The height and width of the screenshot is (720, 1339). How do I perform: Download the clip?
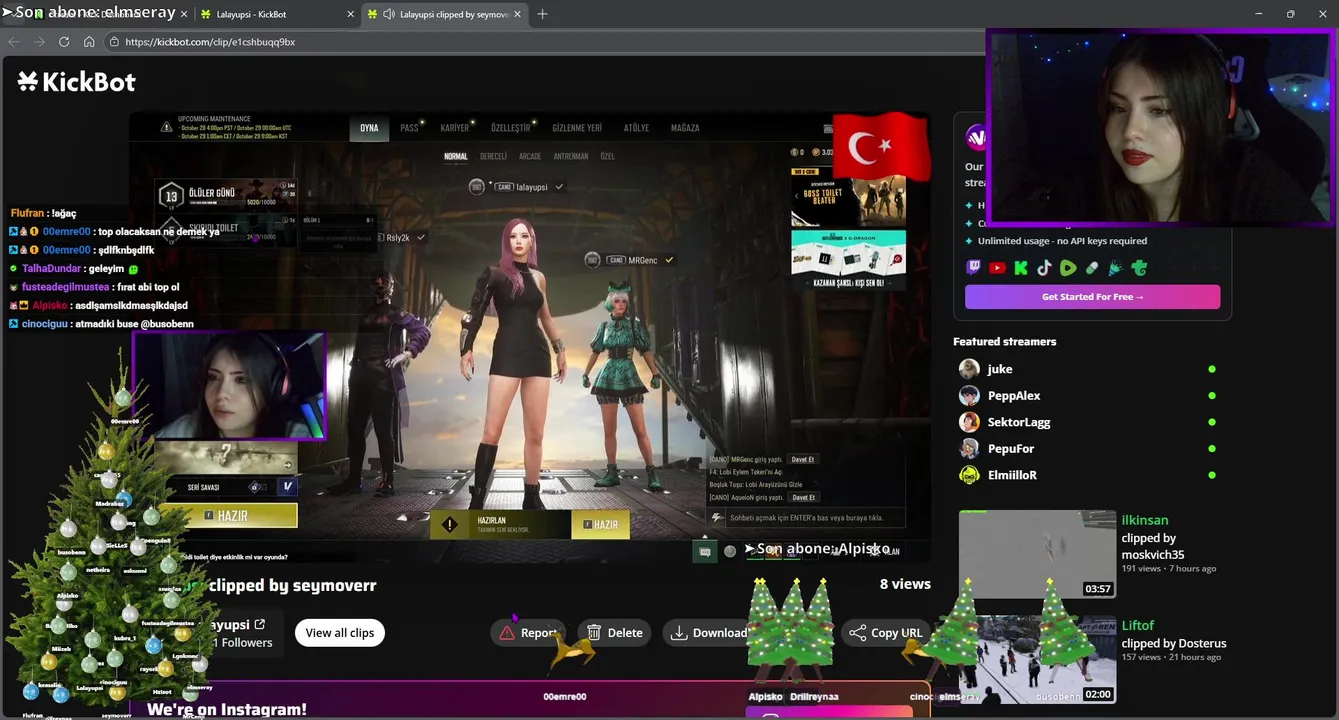[708, 633]
